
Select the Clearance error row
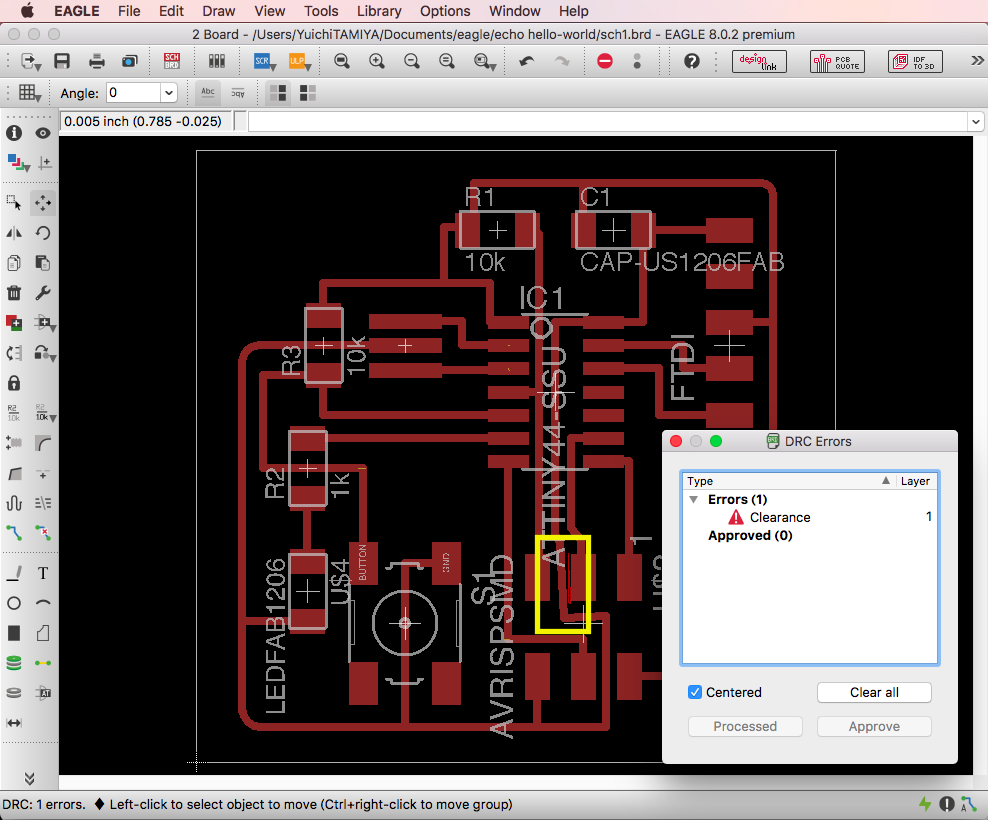point(810,517)
